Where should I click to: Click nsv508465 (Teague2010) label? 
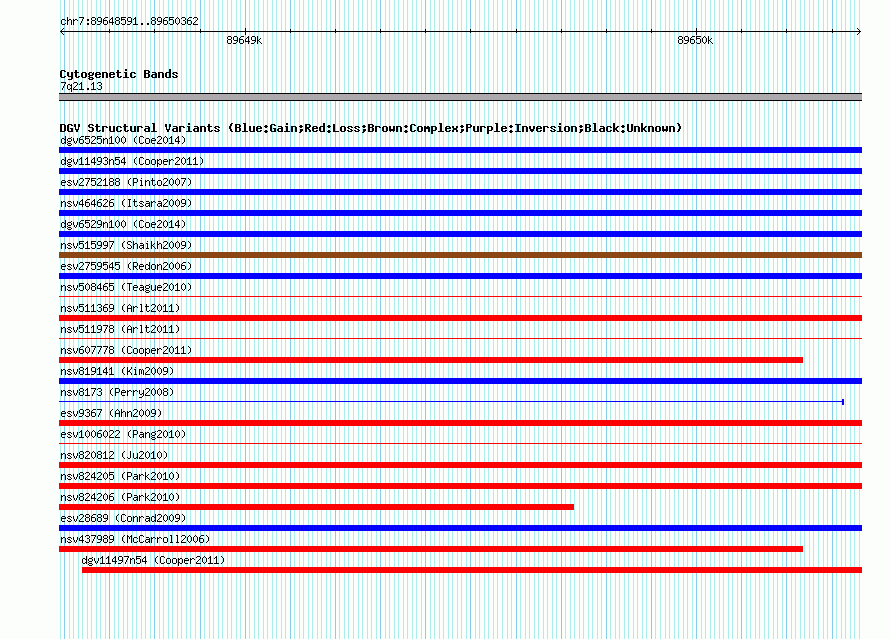[126, 287]
